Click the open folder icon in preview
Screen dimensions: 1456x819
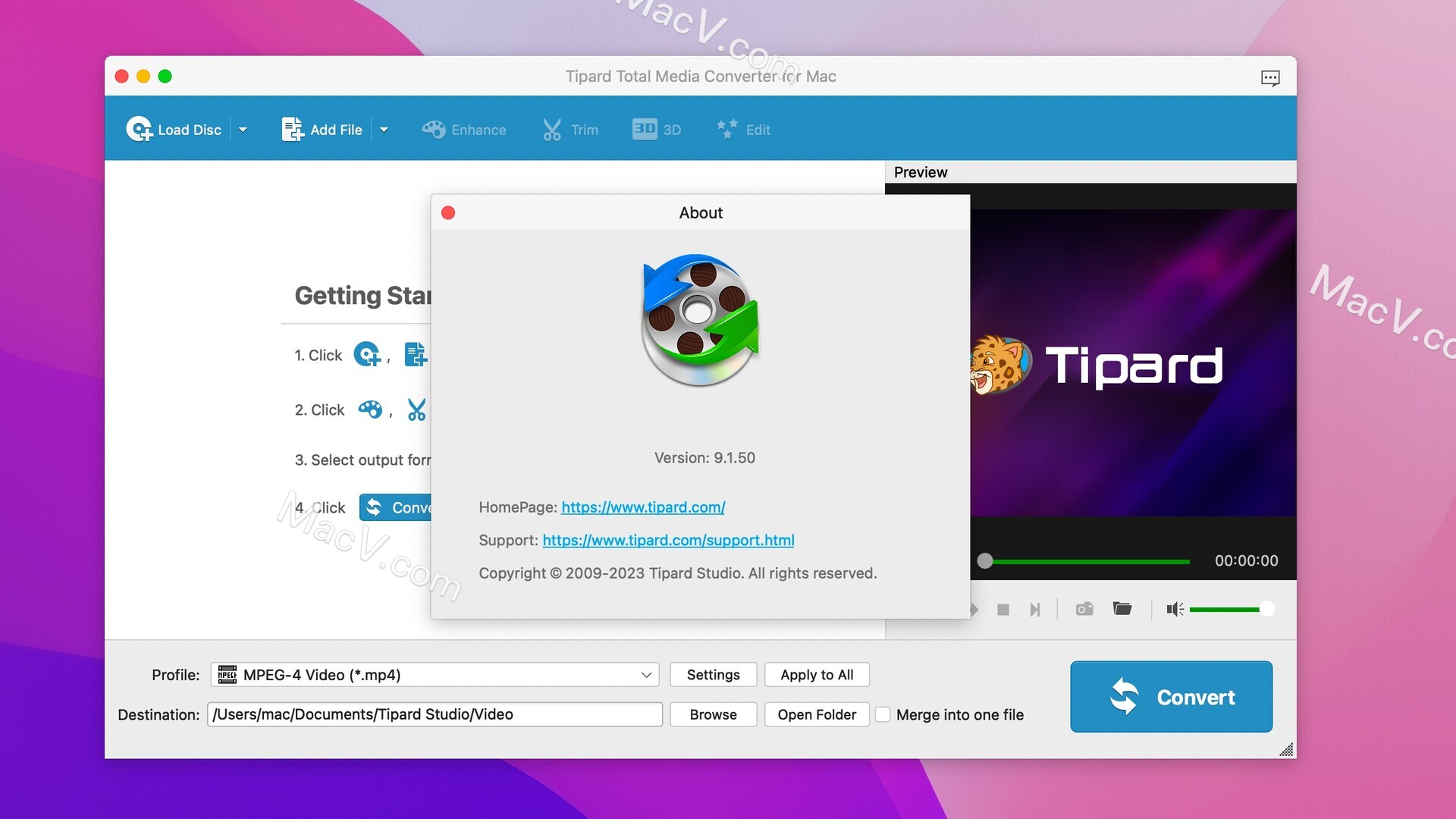1122,608
